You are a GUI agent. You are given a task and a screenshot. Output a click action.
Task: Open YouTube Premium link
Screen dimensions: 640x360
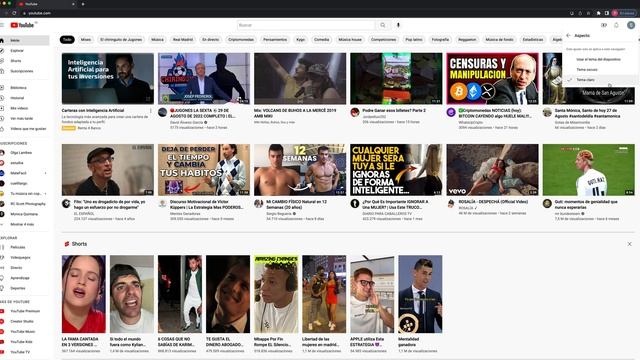(24, 311)
